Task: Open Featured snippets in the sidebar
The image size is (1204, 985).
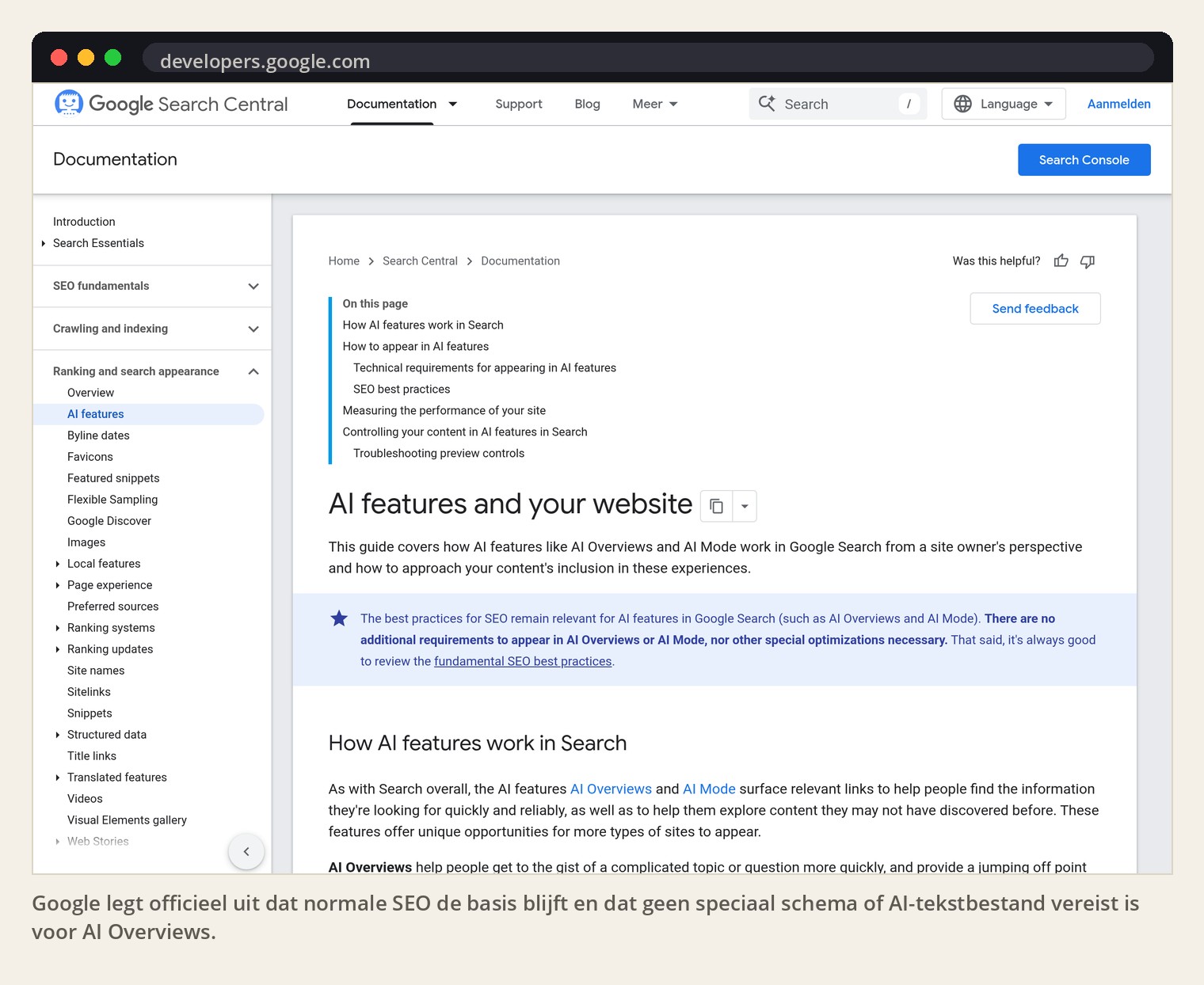Action: coord(113,478)
